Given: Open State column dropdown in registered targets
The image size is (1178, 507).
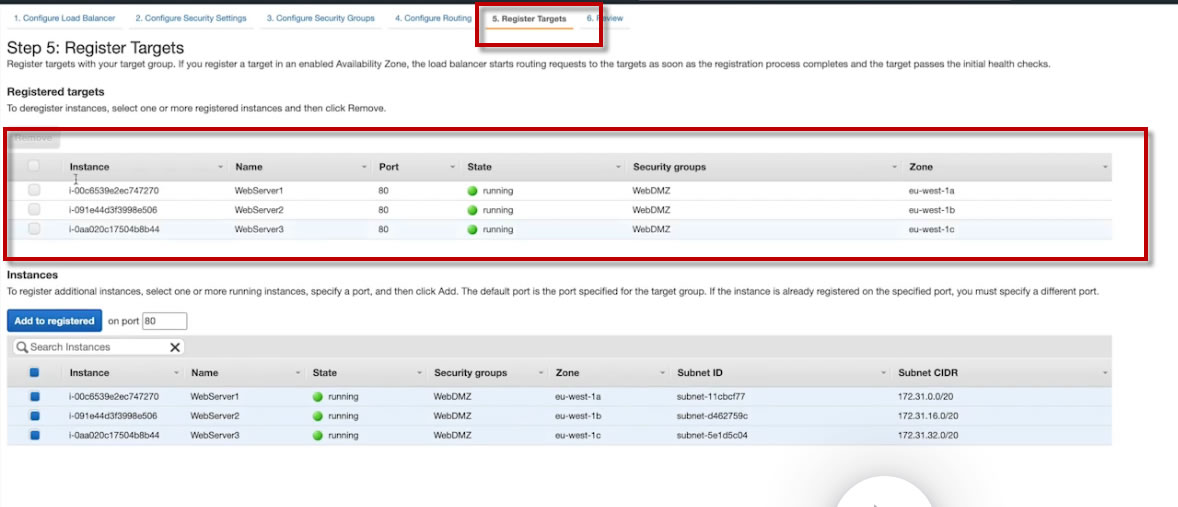Looking at the screenshot, I should pos(619,167).
